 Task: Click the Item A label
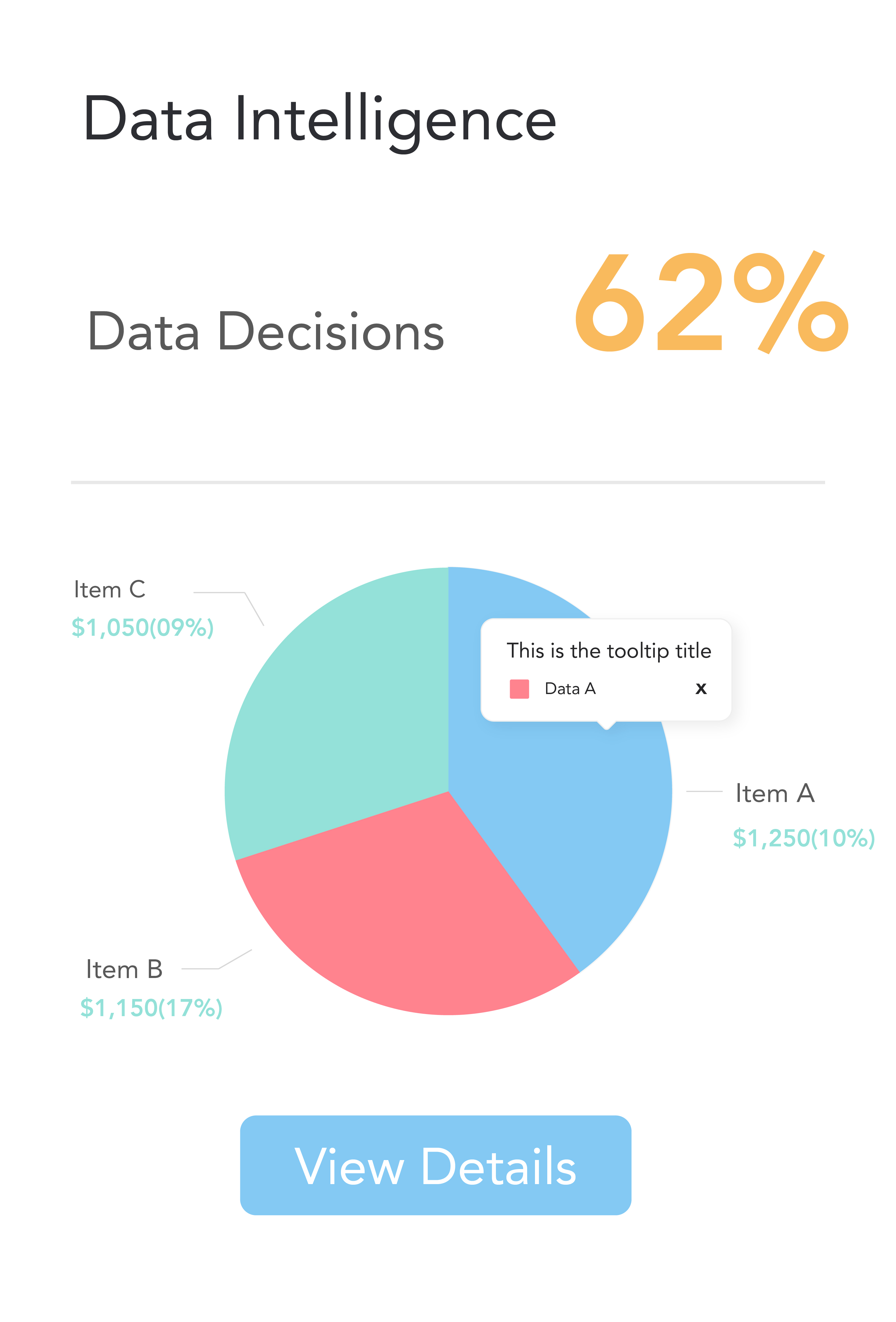tap(774, 794)
